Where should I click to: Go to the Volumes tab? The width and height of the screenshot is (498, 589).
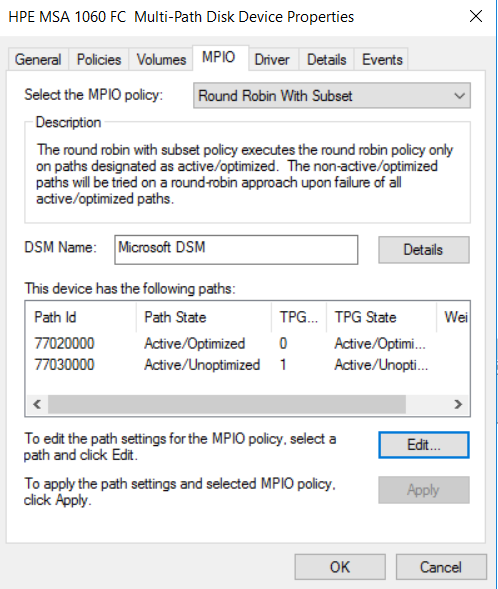point(161,59)
